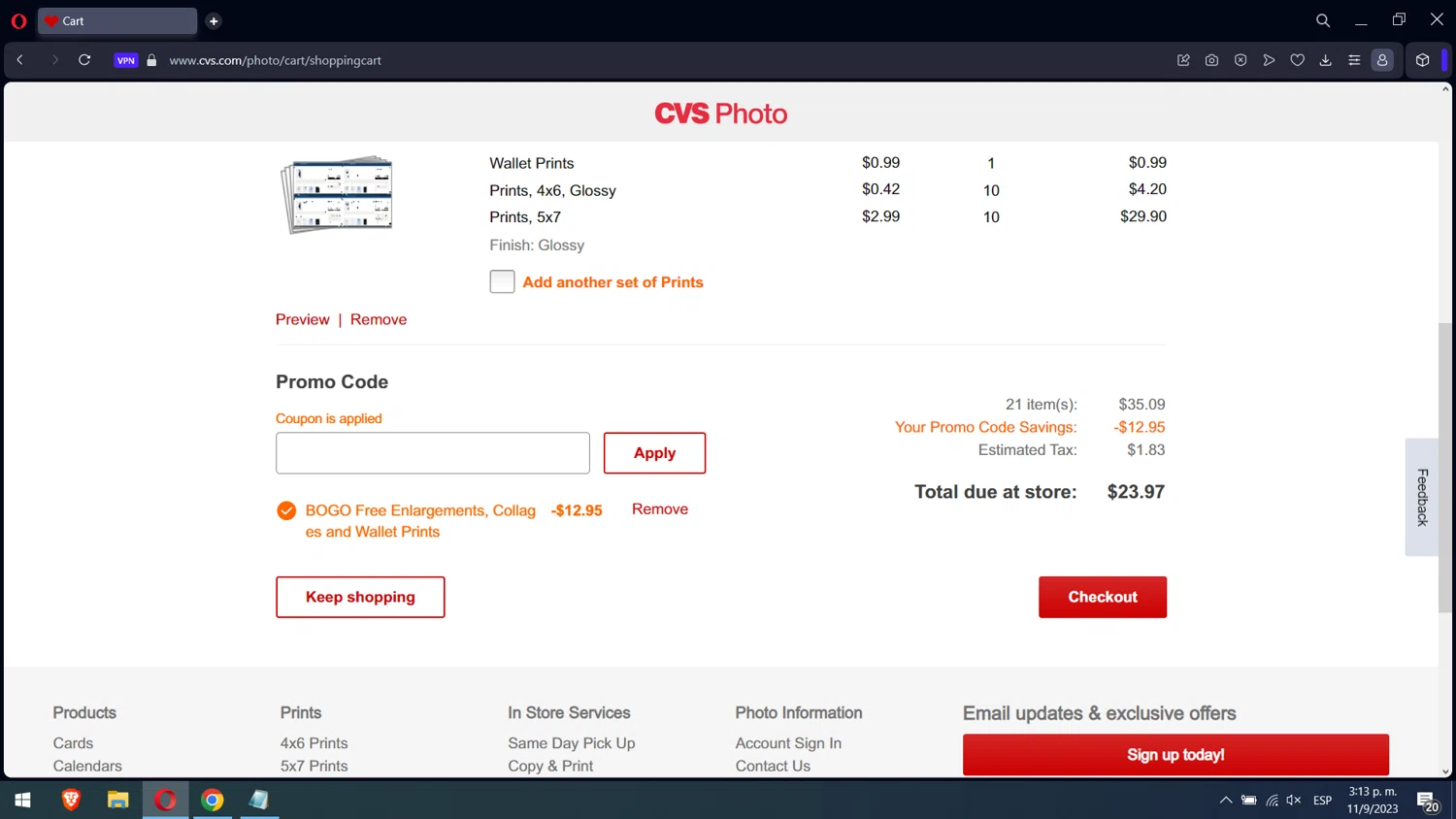This screenshot has height=819, width=1456.
Task: Click the orange coupon checkmark icon
Action: click(286, 510)
